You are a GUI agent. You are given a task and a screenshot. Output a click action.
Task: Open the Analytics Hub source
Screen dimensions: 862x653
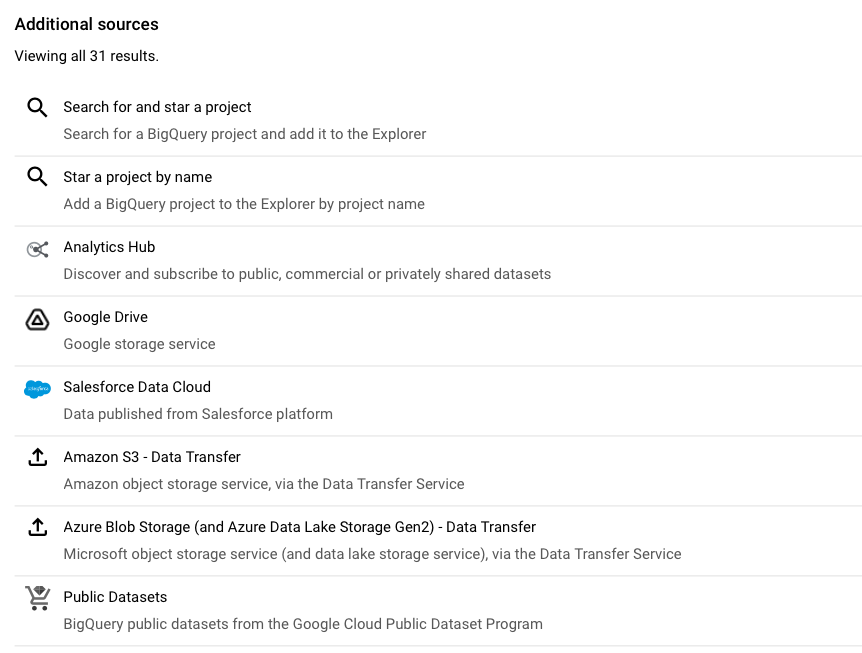pyautogui.click(x=438, y=261)
